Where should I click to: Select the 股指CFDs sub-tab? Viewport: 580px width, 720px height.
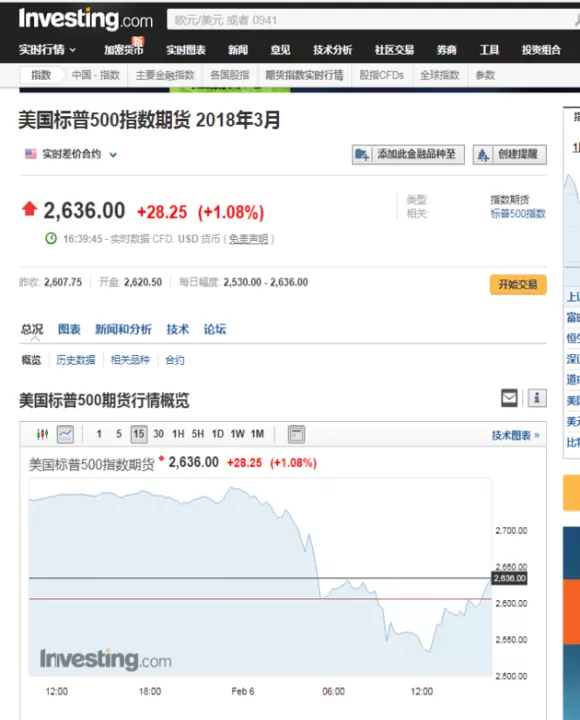[381, 75]
